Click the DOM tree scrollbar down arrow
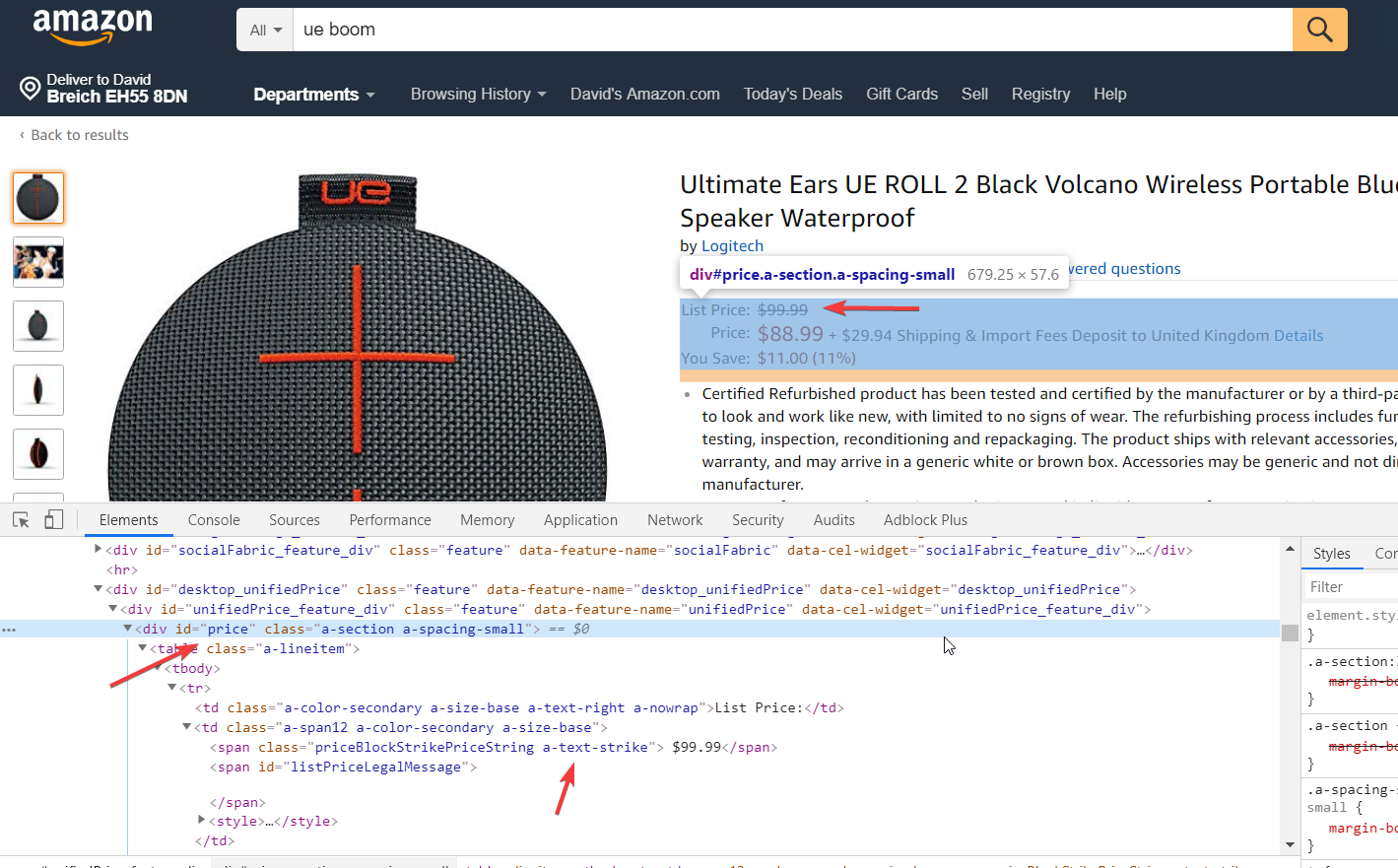This screenshot has width=1398, height=868. (1290, 845)
